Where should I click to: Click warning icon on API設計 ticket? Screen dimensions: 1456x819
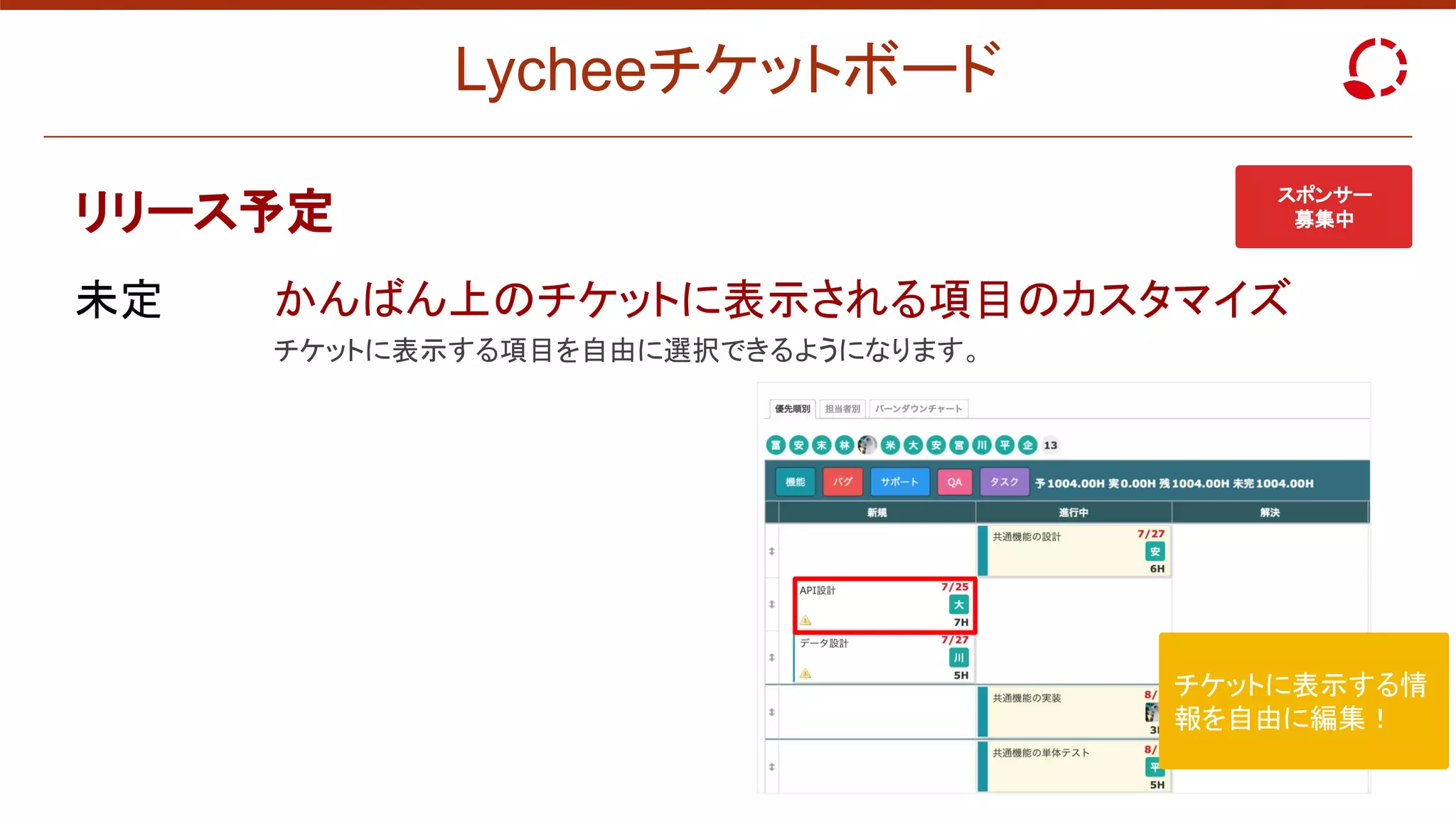(805, 620)
